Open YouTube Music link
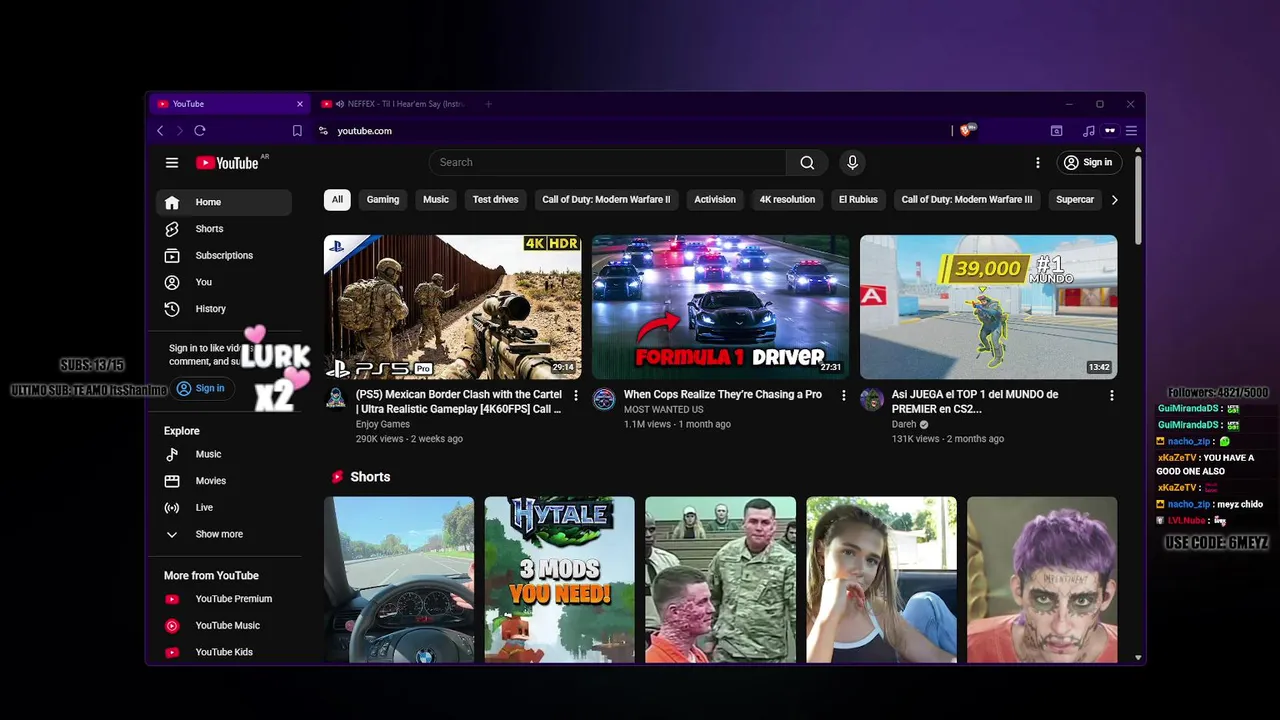 [224, 625]
